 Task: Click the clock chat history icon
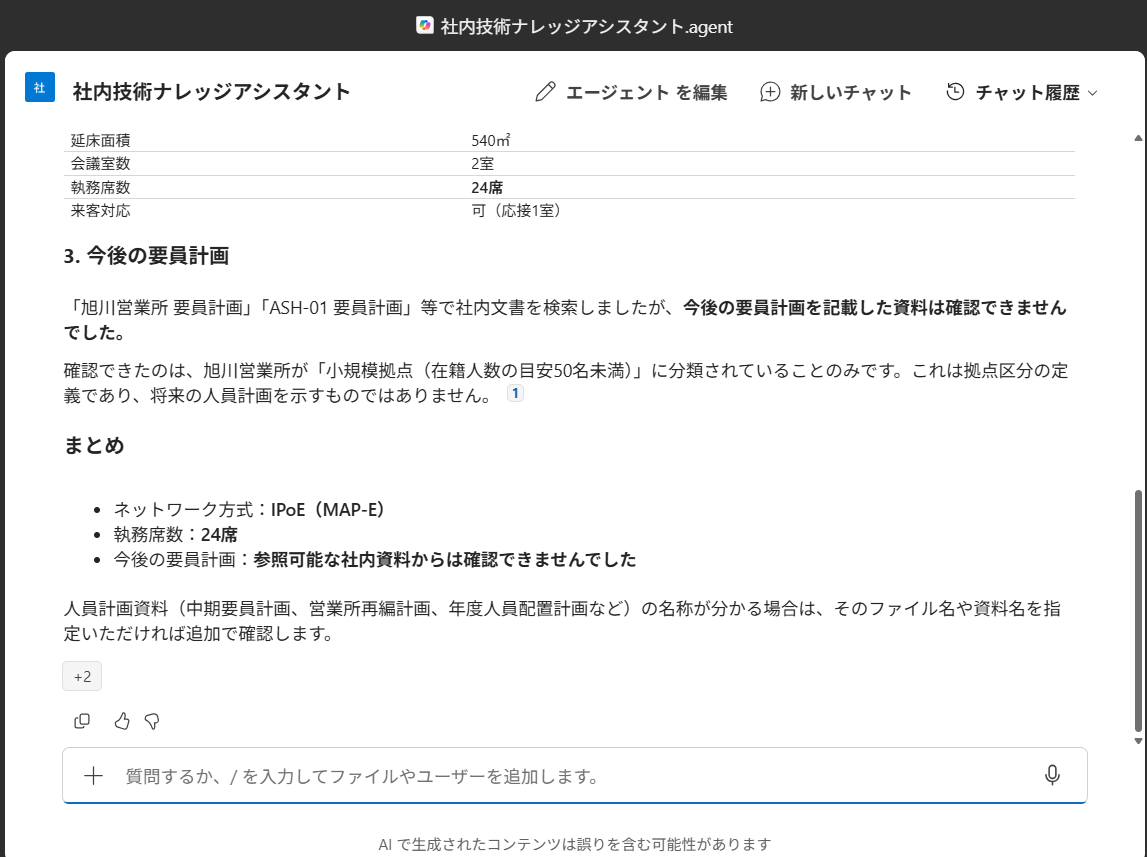(x=955, y=91)
